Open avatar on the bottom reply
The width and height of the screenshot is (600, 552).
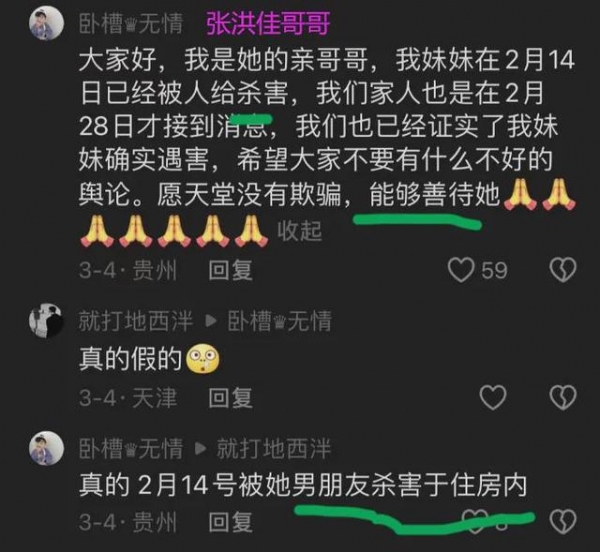click(46, 448)
